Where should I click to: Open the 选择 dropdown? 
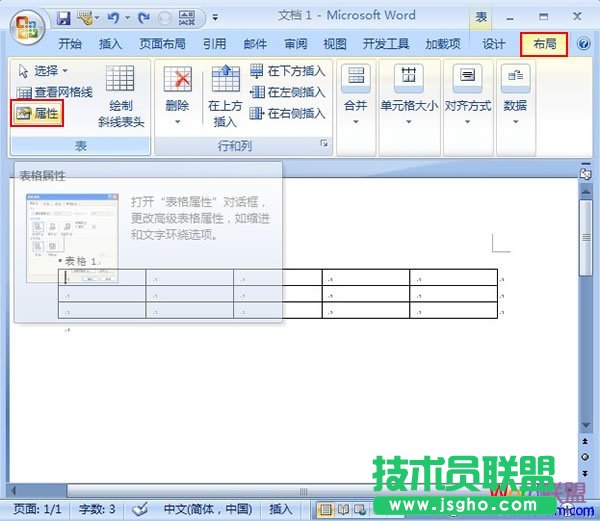coord(44,71)
